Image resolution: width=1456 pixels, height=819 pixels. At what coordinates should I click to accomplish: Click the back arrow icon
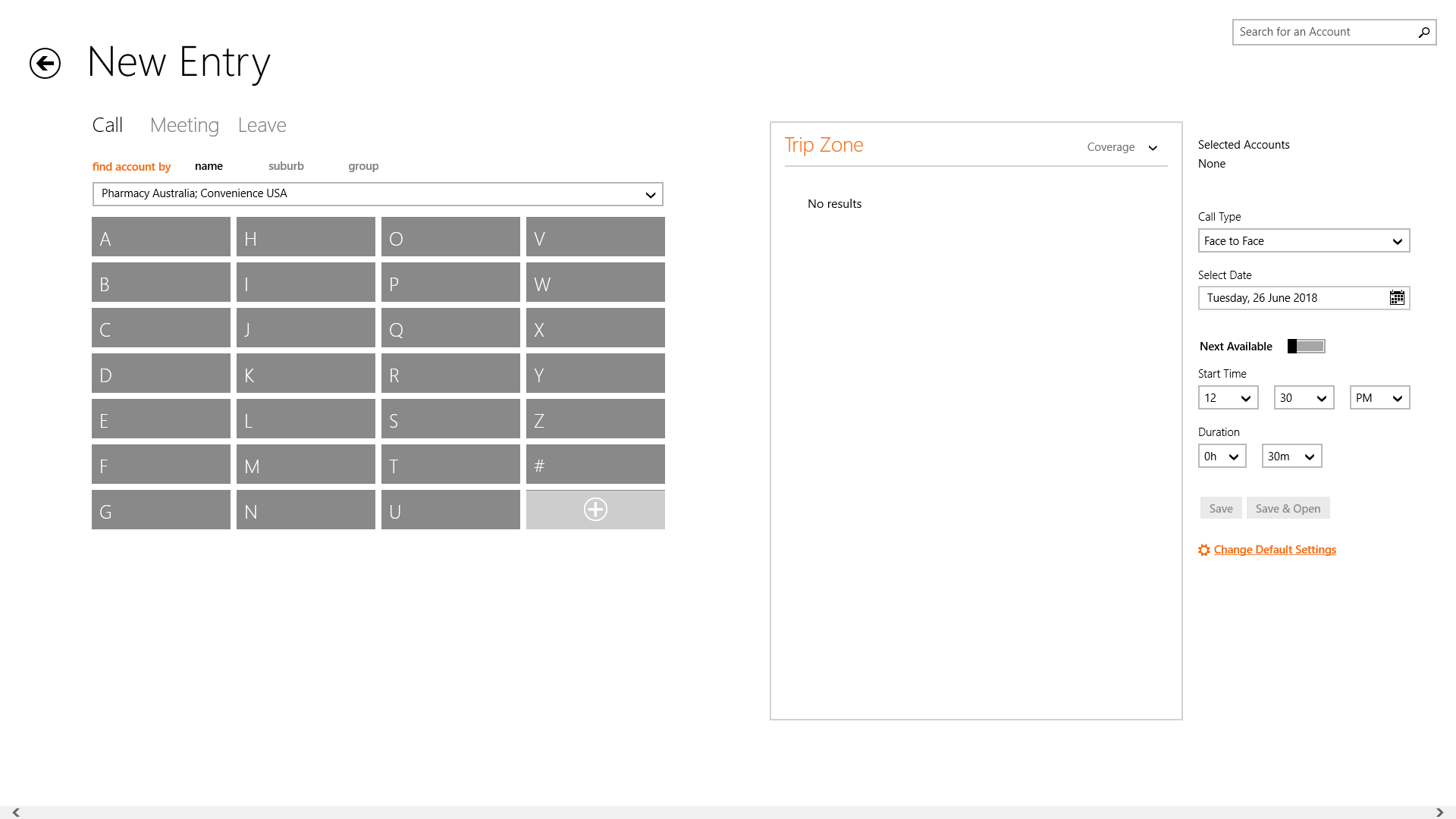point(45,63)
